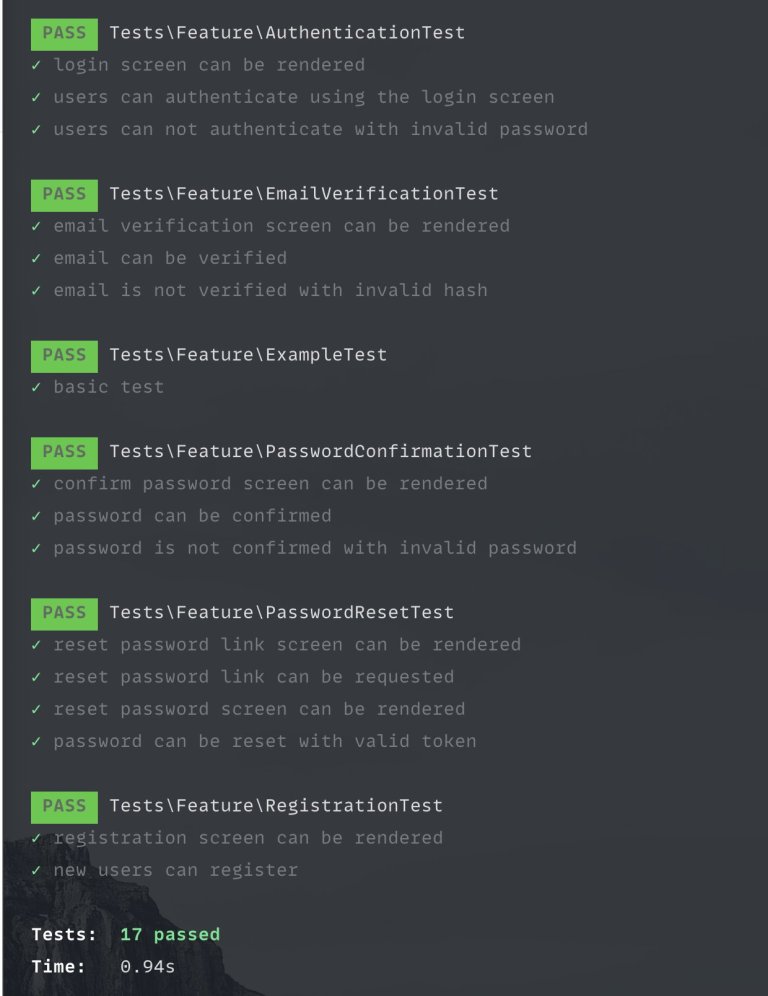
Task: Click the checkmark next to "email can be verified"
Action: point(36,259)
